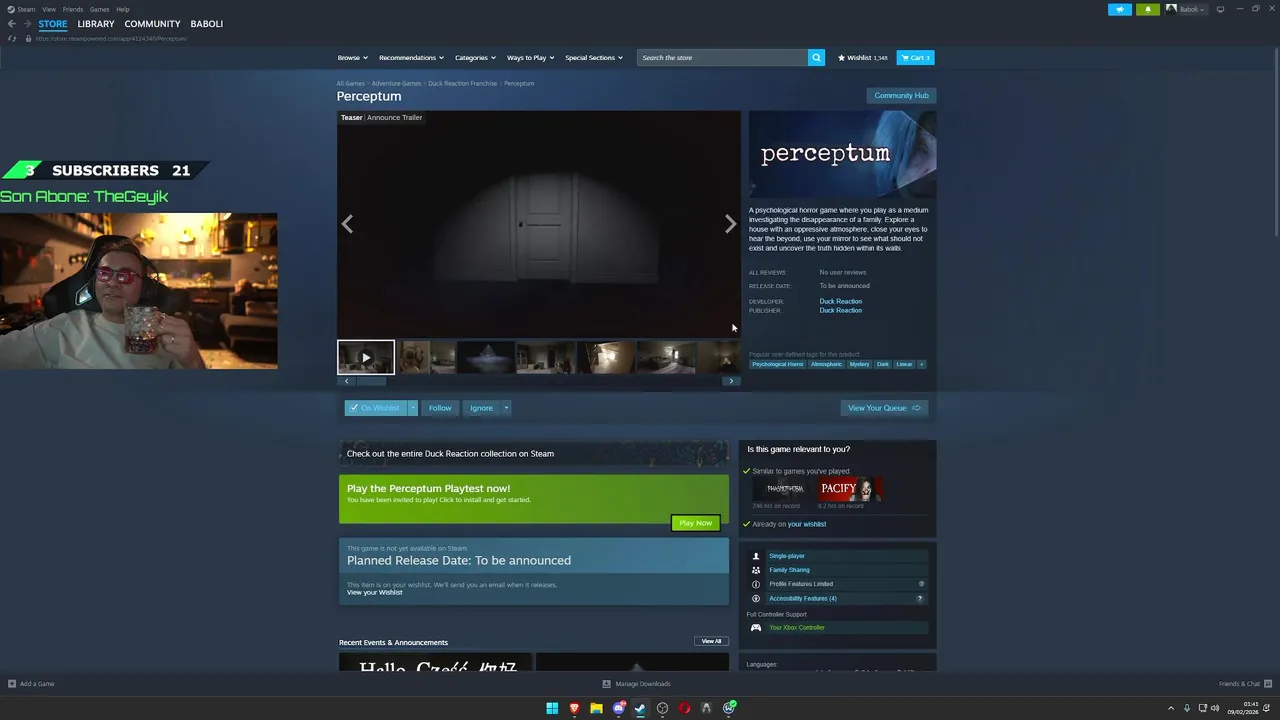Click View Your Queue button
1280x720 pixels.
pyautogui.click(x=884, y=408)
